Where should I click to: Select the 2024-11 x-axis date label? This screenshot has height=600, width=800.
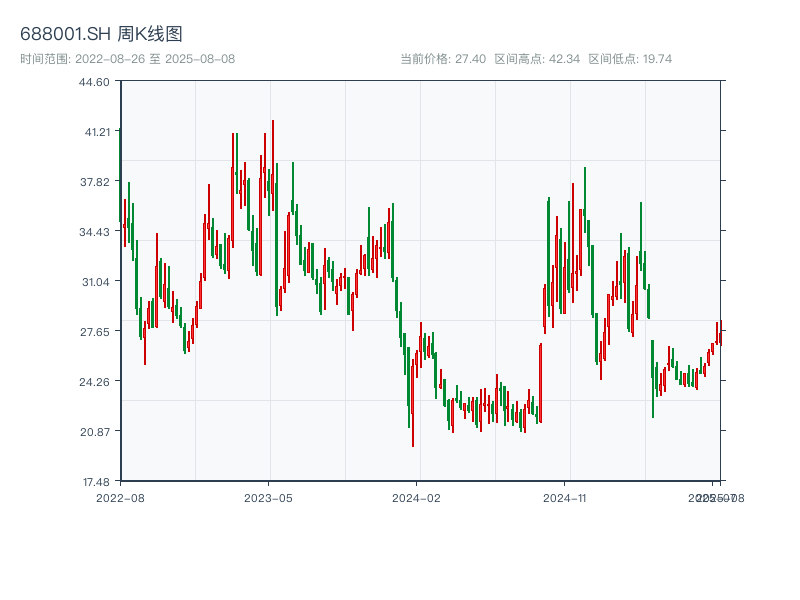(564, 497)
